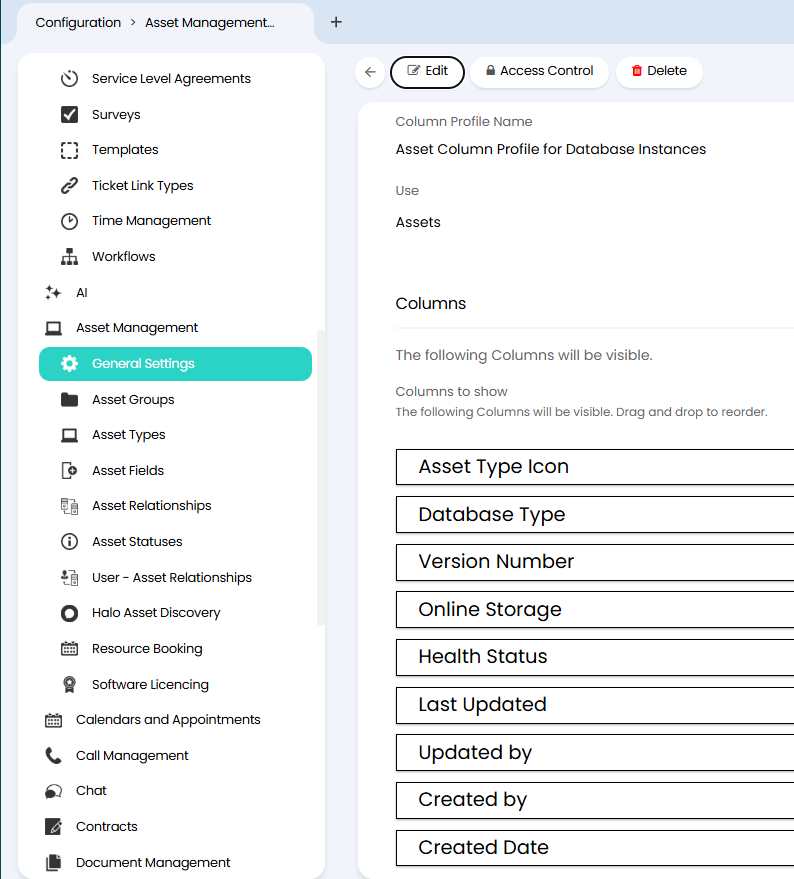The height and width of the screenshot is (879, 794).
Task: Click the Surveys checkmark icon
Action: (69, 114)
